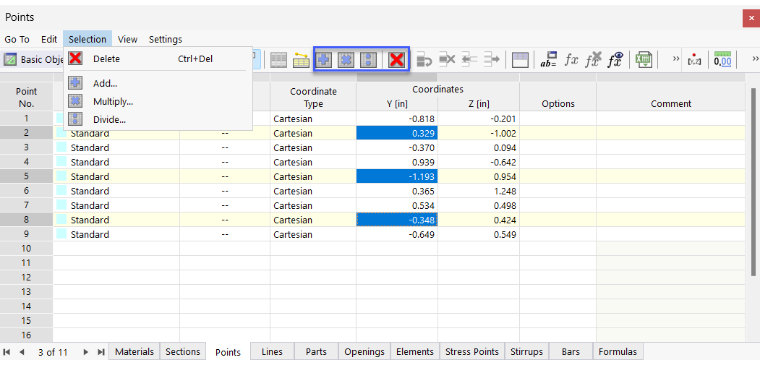Choose Add... in the Selection menu
This screenshot has width=760, height=365.
[158, 83]
